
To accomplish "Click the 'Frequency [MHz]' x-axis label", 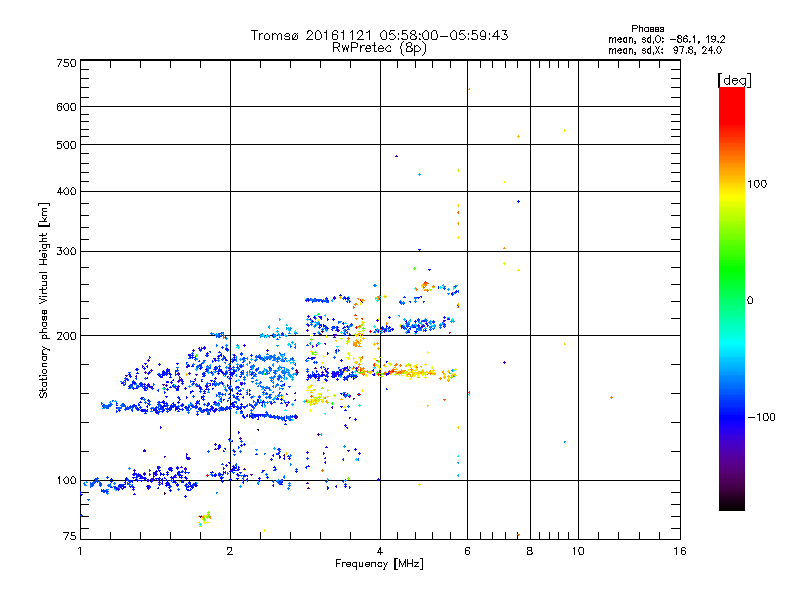I will (x=379, y=564).
